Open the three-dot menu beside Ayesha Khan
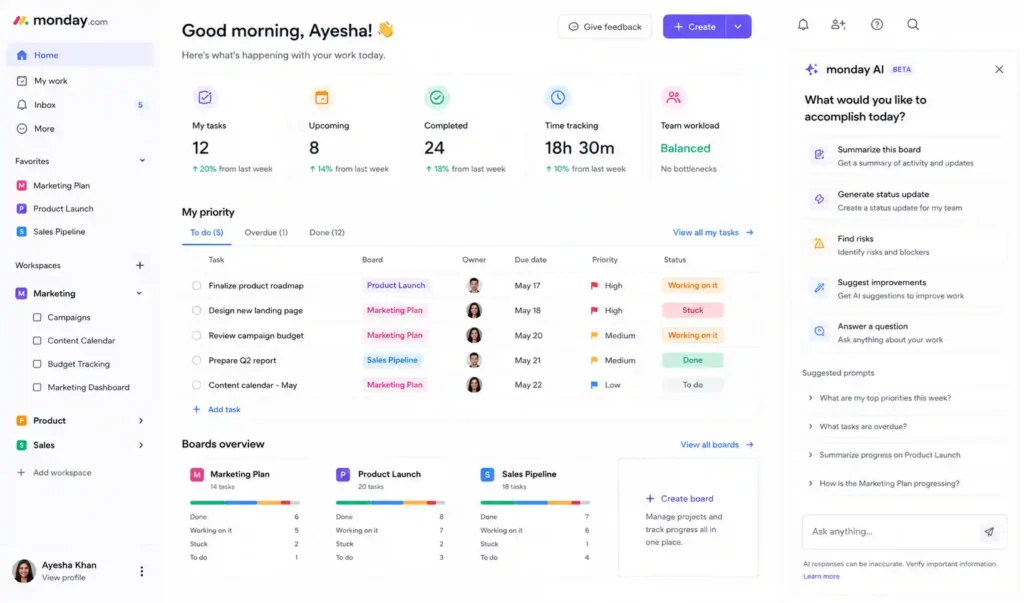This screenshot has width=1024, height=603. tap(142, 572)
